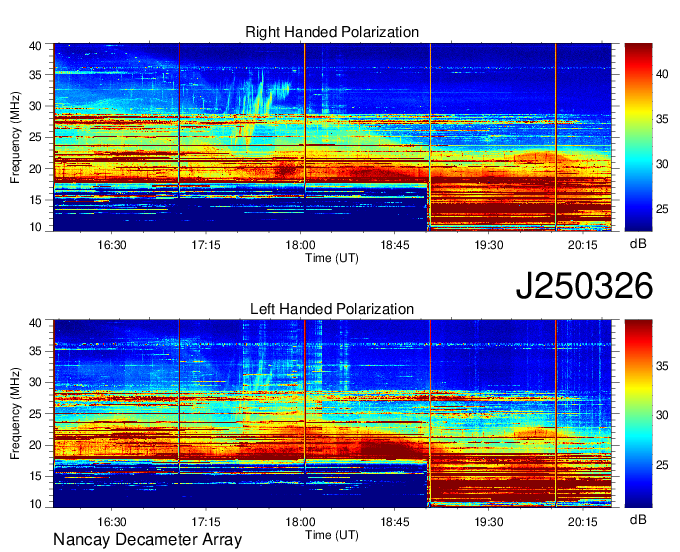Click 17:15 tick on bottom plot
Screen dimensions: 680x552
(206, 522)
